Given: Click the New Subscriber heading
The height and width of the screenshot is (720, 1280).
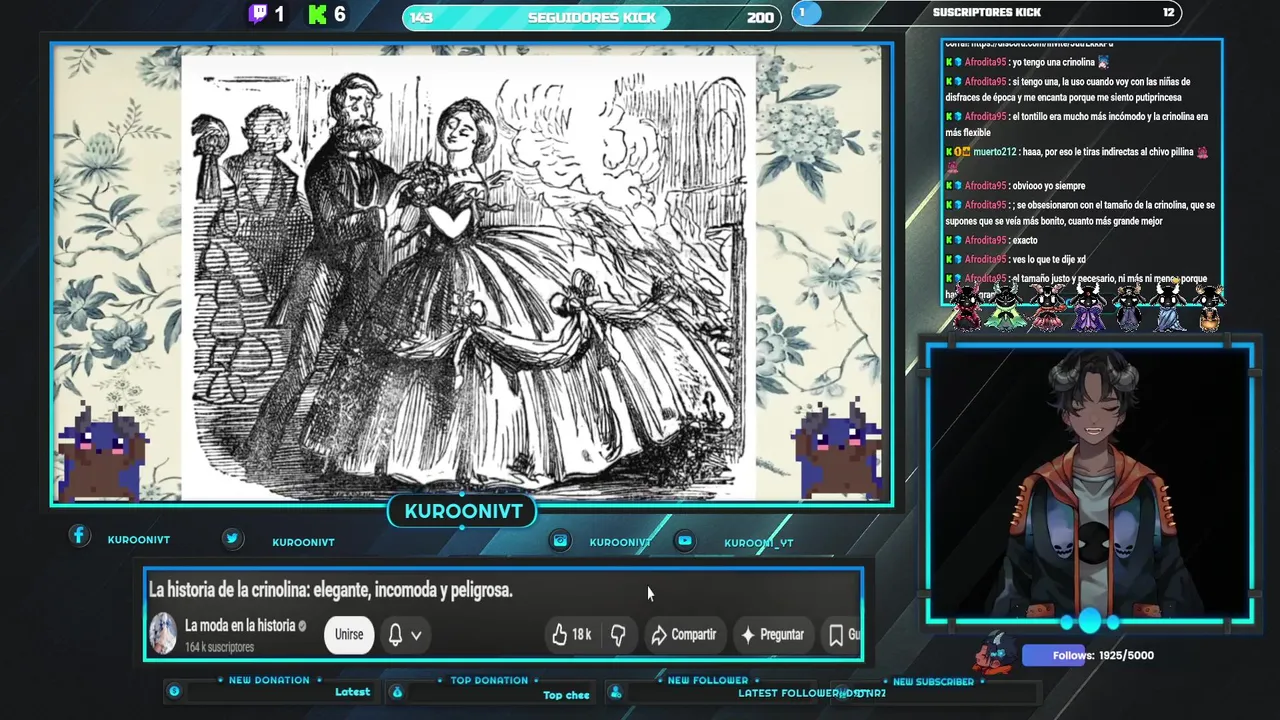Looking at the screenshot, I should pos(933,682).
